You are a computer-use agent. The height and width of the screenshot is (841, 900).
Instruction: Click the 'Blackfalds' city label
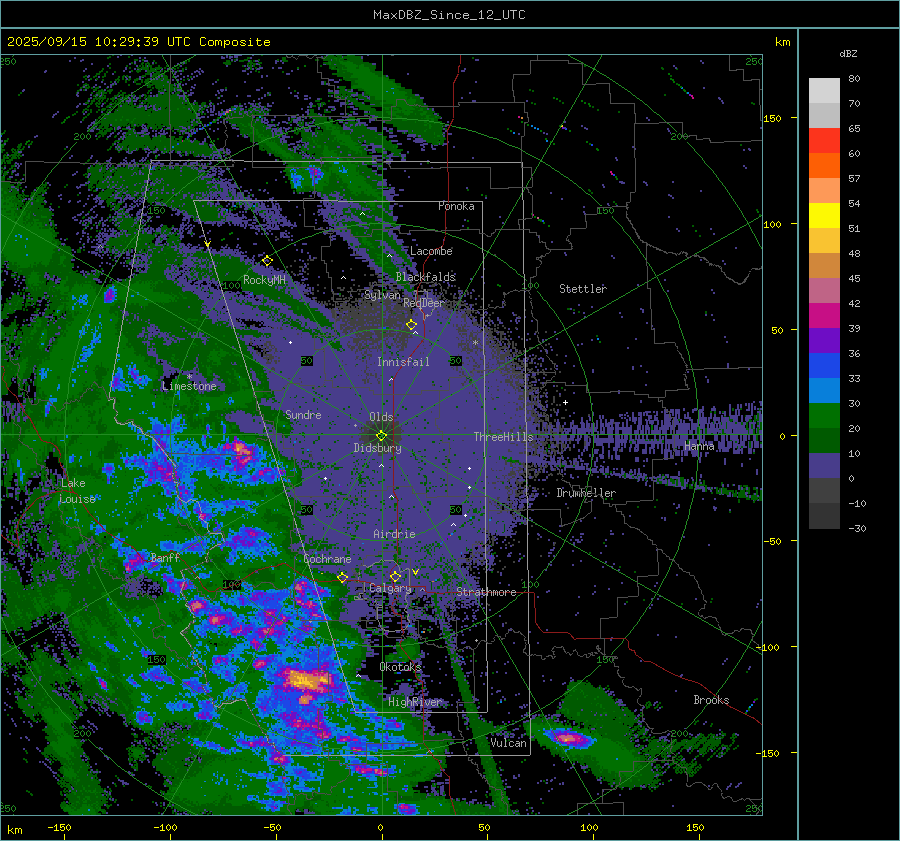425,277
